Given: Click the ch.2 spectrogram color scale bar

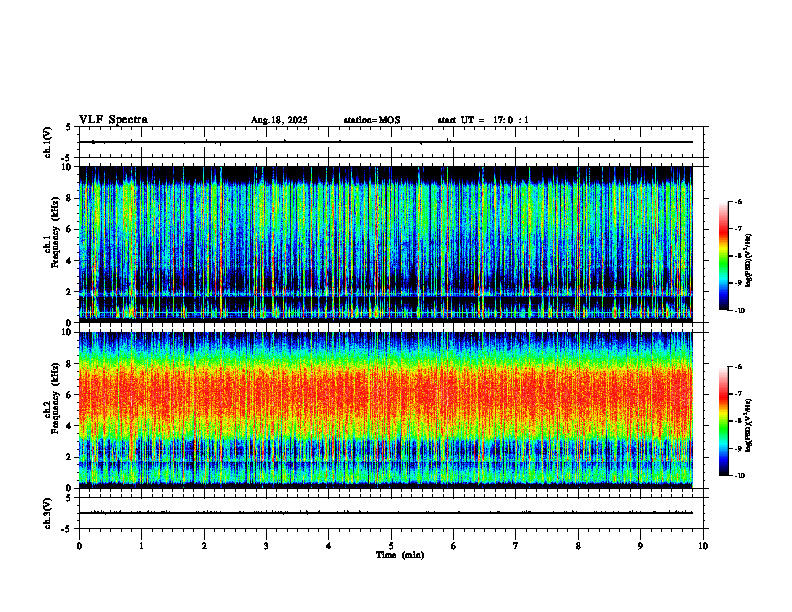Looking at the screenshot, I should tap(723, 421).
